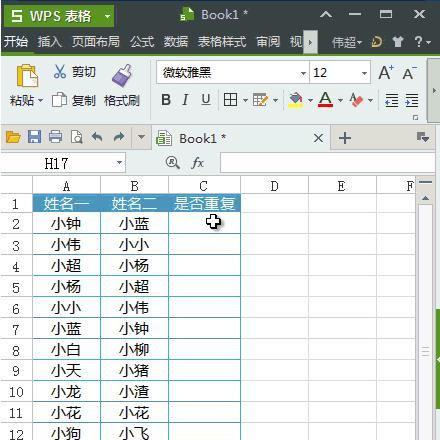Screen dimensions: 440x440
Task: Click the Cut (剪切) scissors icon
Action: pyautogui.click(x=60, y=71)
